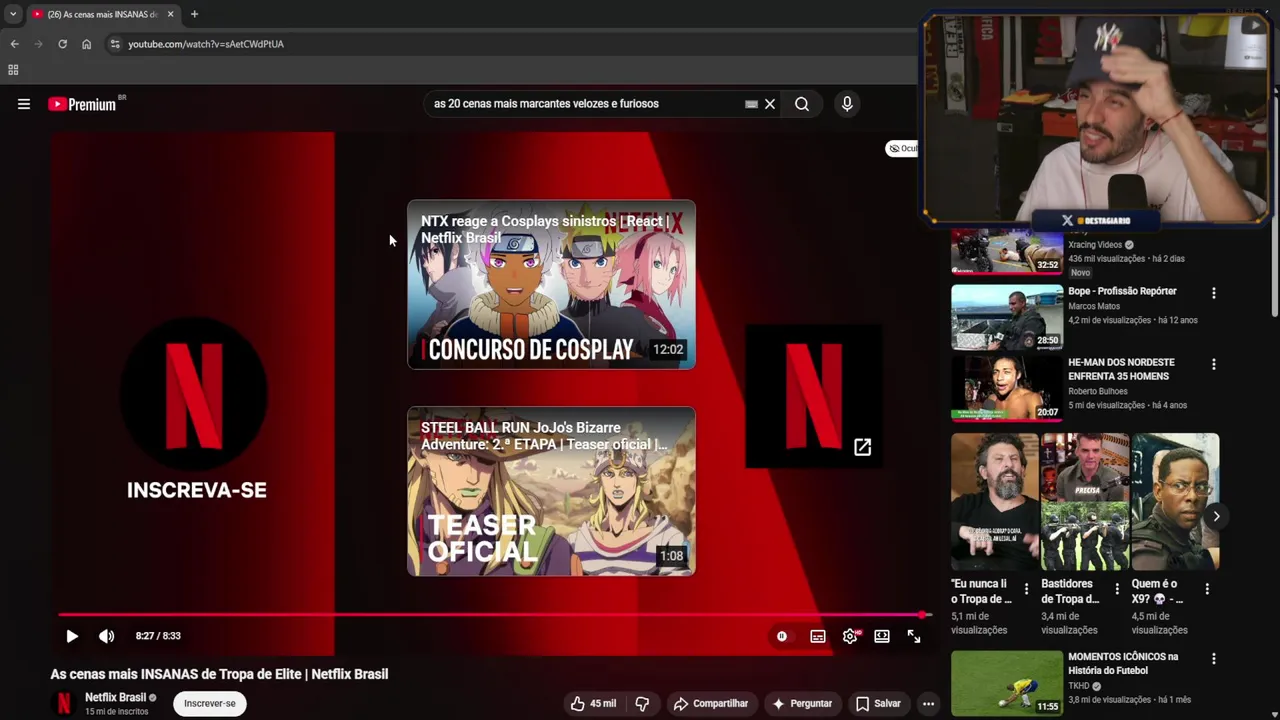Image resolution: width=1280 pixels, height=720 pixels.
Task: Close the YouTube browser tab
Action: (170, 14)
